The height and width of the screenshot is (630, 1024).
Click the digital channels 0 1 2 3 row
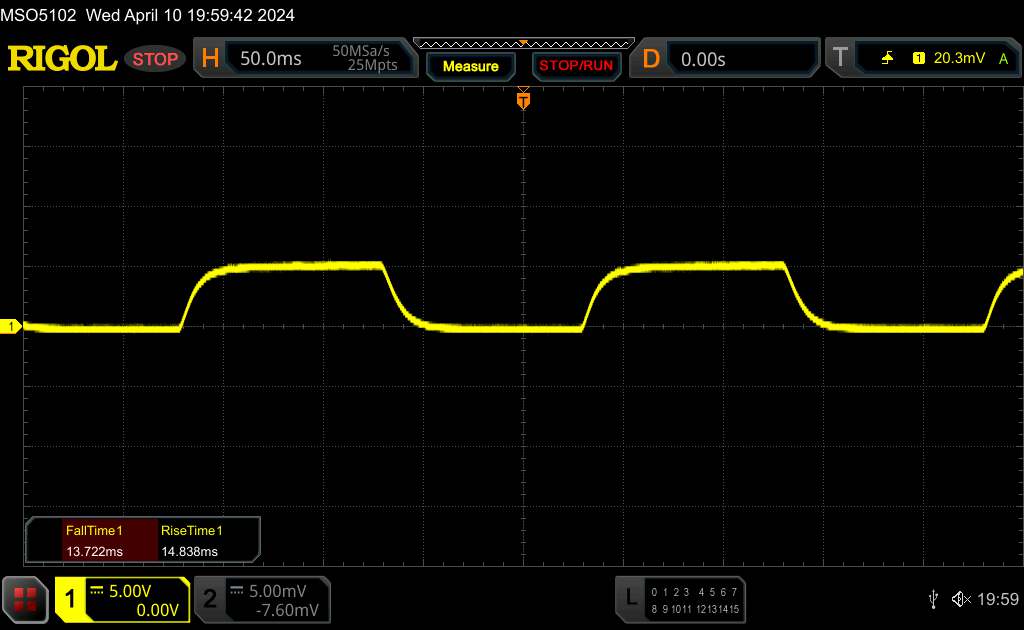pyautogui.click(x=669, y=592)
